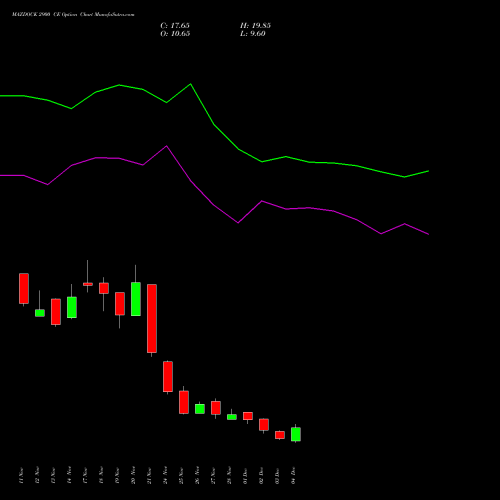Click the small green candle for 28 Nov
Viewport: 500px width, 500px height.
(x=232, y=417)
